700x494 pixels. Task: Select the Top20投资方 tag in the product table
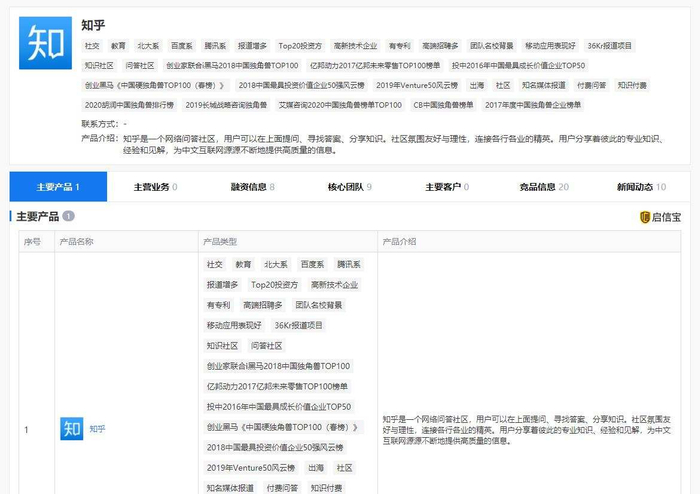click(x=274, y=285)
